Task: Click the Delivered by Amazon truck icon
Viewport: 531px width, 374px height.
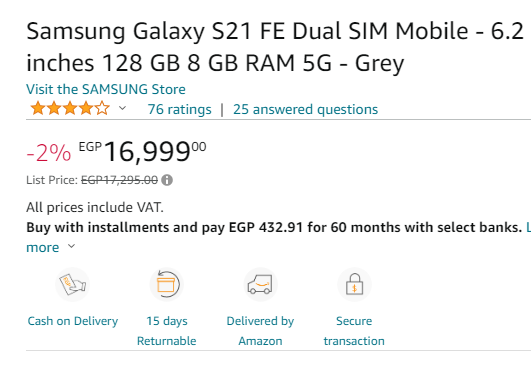Action: click(x=260, y=285)
